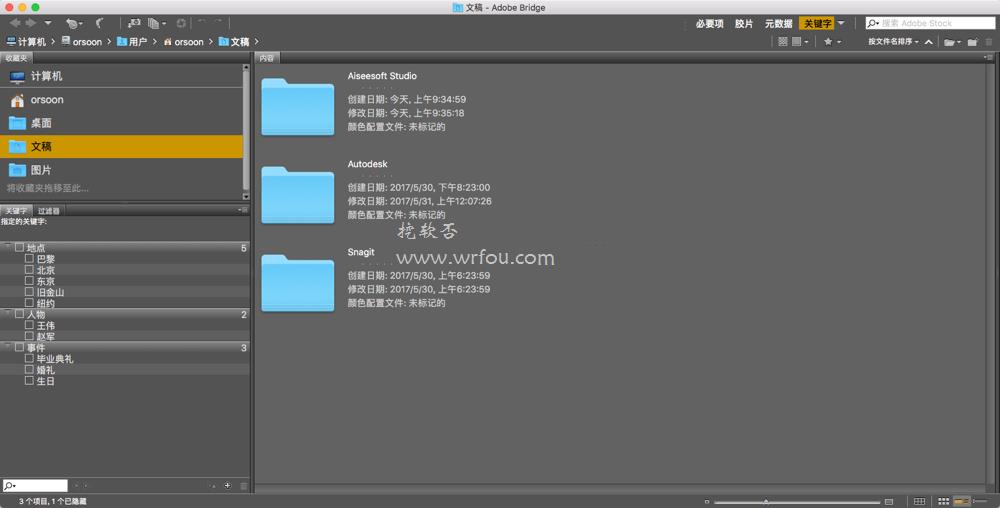Open the thumbnail quality options dropdown
The width and height of the screenshot is (1000, 508).
click(800, 41)
